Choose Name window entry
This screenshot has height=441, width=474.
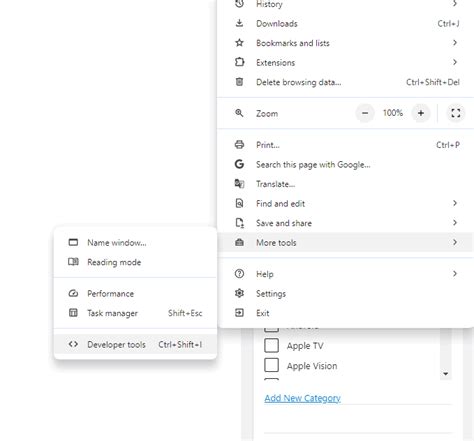(135, 242)
